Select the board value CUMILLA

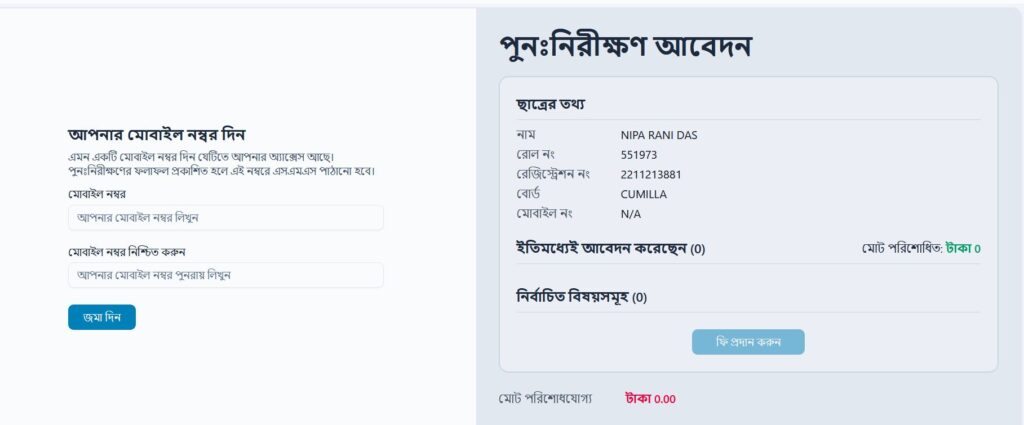[x=643, y=194]
